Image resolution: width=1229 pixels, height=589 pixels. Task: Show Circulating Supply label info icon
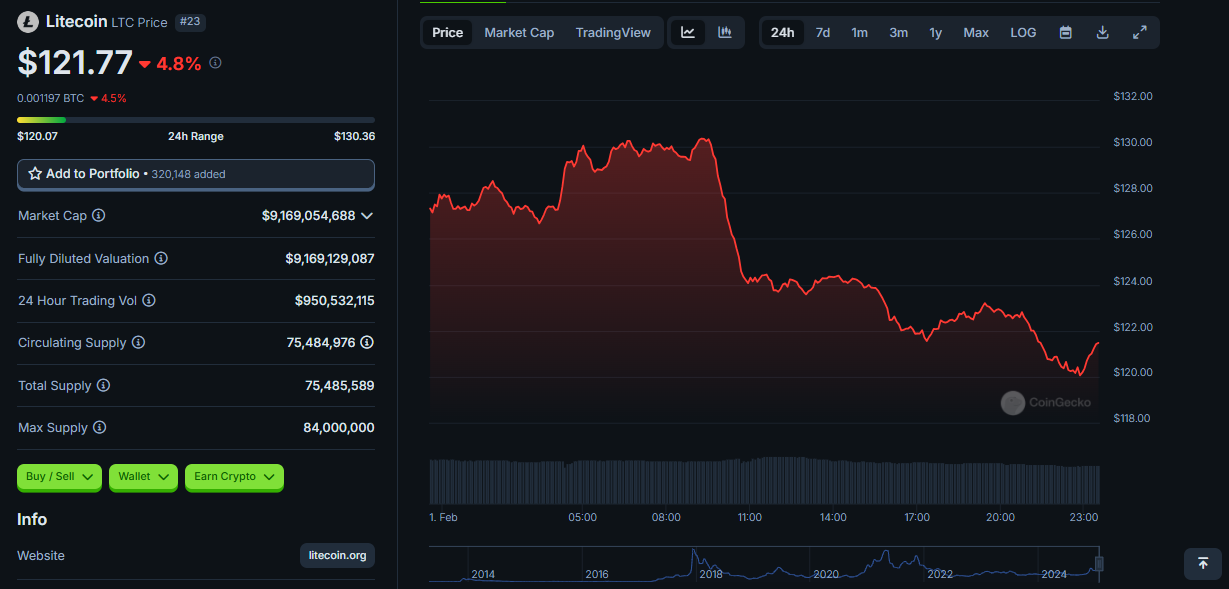pos(138,342)
